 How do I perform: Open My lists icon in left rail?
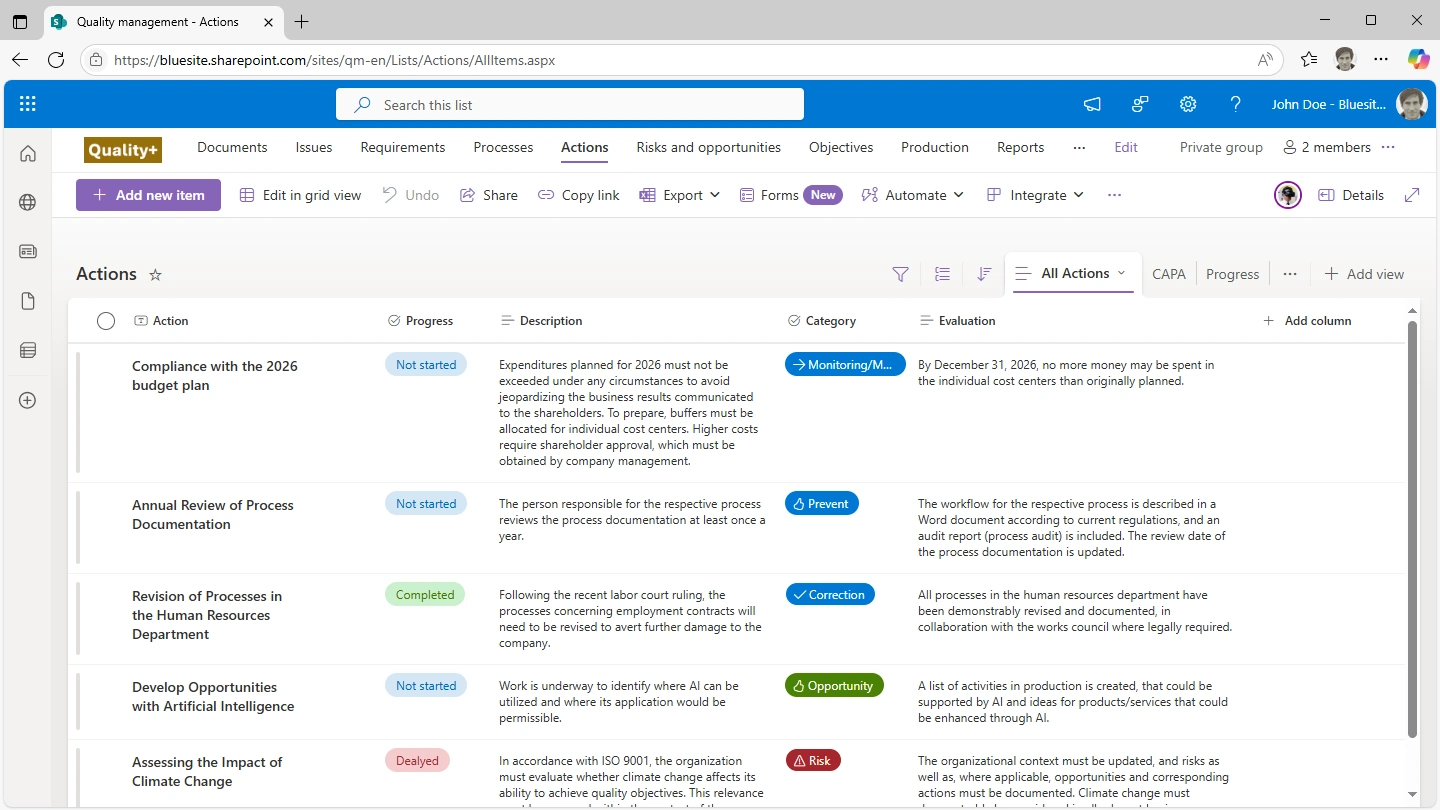tap(28, 350)
